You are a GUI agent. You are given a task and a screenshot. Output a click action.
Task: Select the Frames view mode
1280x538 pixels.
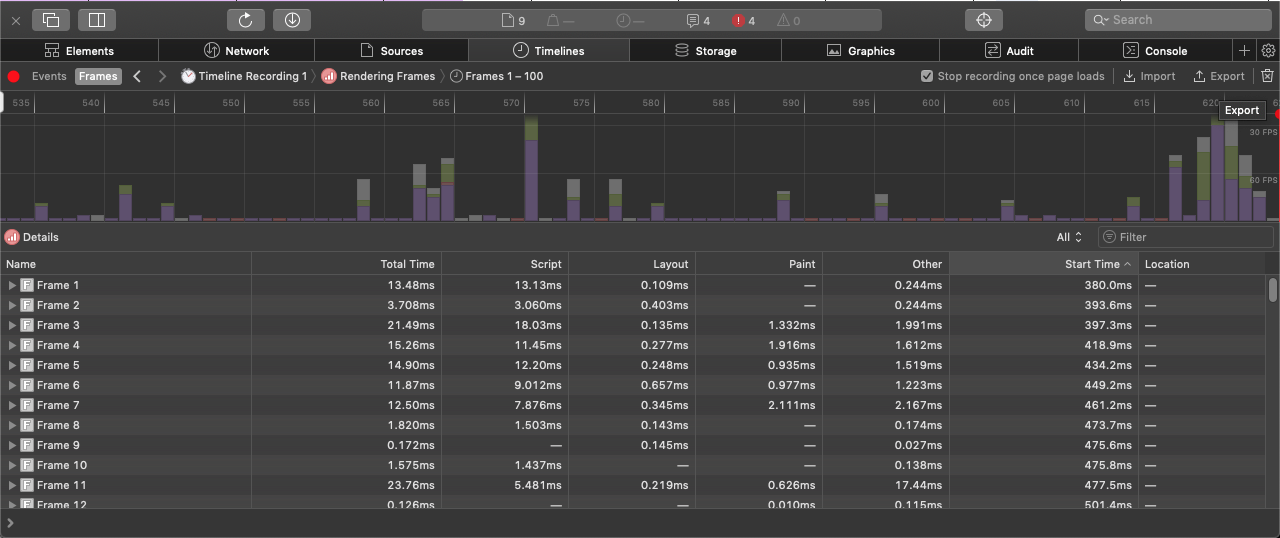tap(98, 76)
